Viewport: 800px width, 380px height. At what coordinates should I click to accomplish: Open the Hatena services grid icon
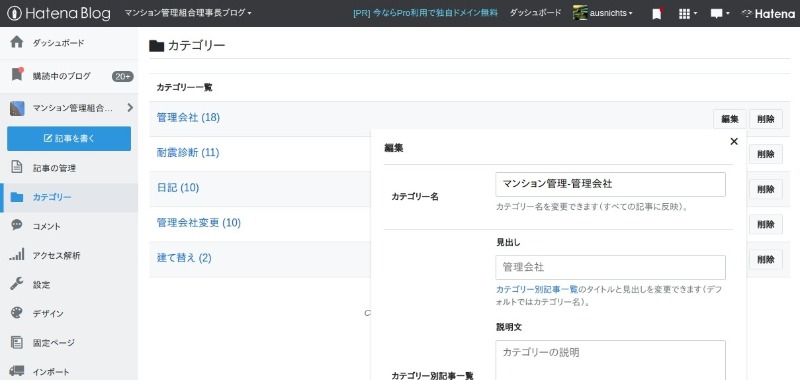tap(688, 14)
